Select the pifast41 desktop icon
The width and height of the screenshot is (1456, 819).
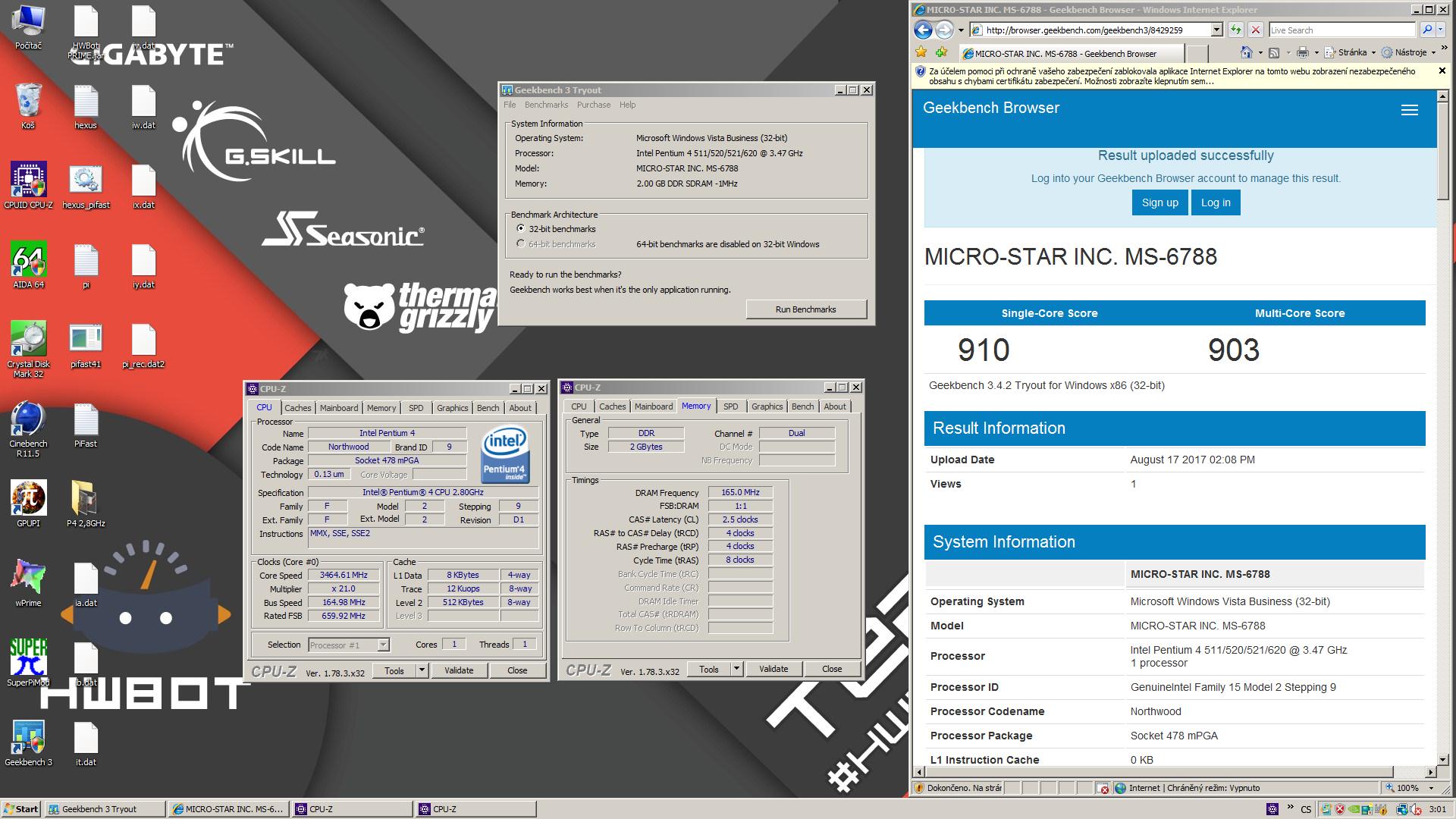86,344
